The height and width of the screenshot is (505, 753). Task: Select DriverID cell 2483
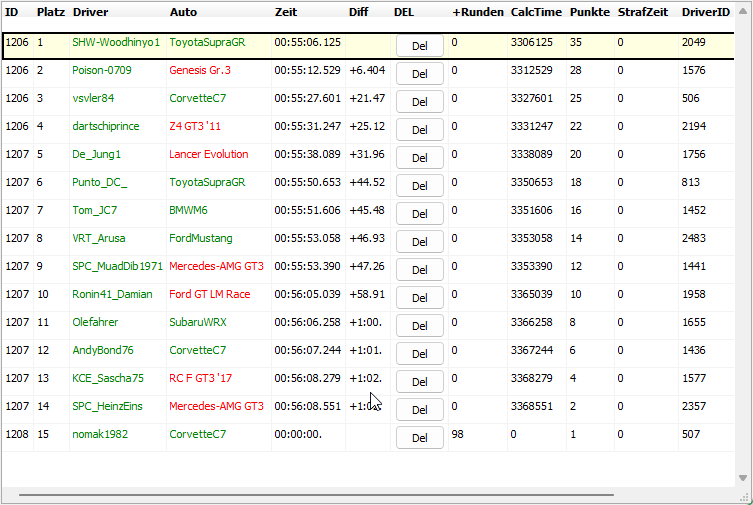coord(695,239)
